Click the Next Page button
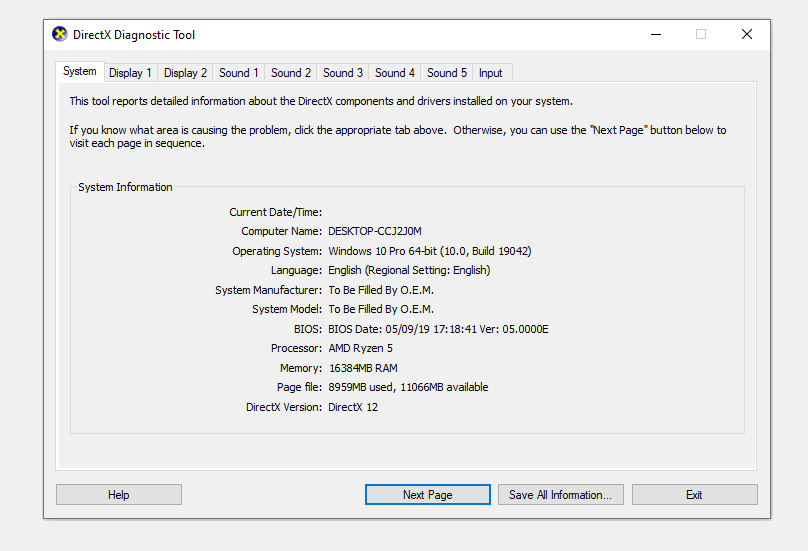 pos(428,495)
